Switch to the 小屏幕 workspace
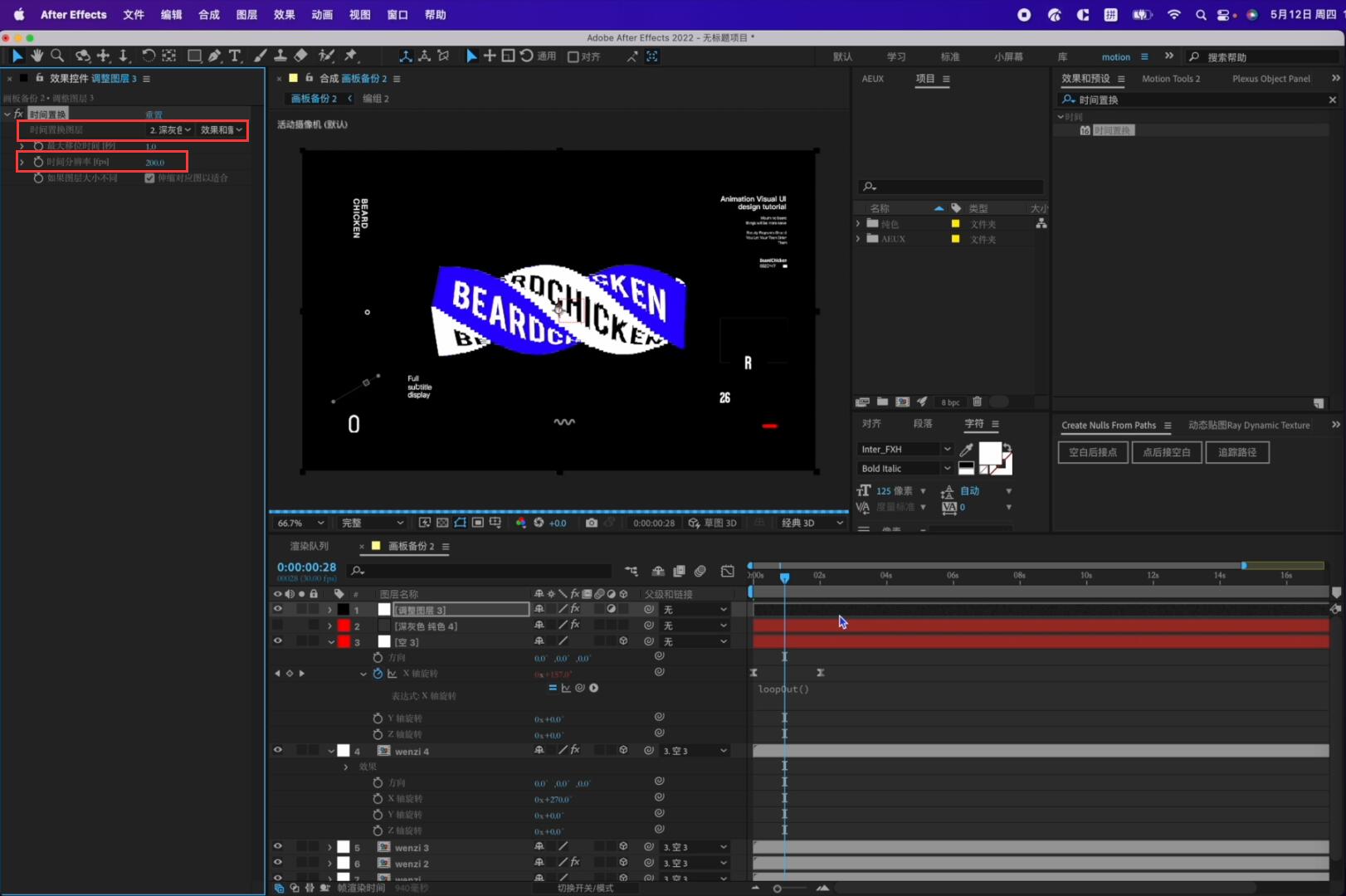The height and width of the screenshot is (896, 1346). tap(1008, 57)
